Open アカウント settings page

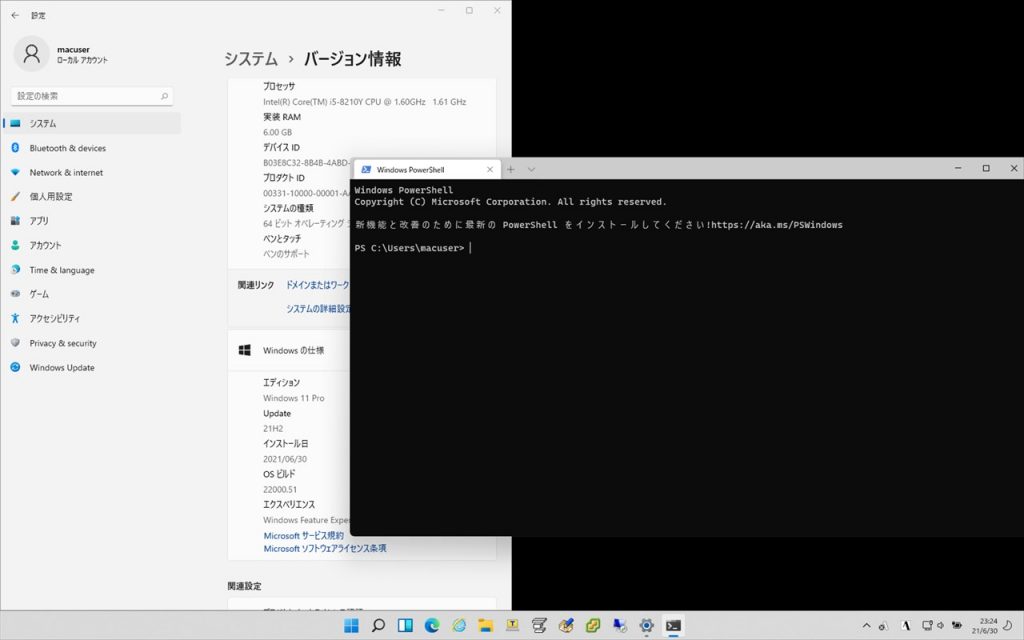[x=92, y=246]
